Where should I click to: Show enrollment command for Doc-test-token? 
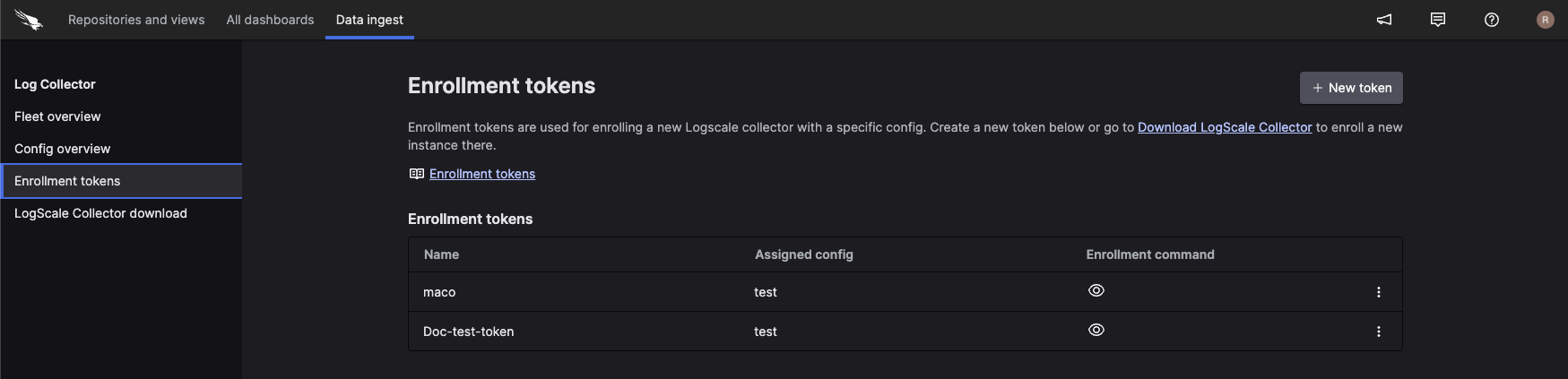click(1096, 330)
